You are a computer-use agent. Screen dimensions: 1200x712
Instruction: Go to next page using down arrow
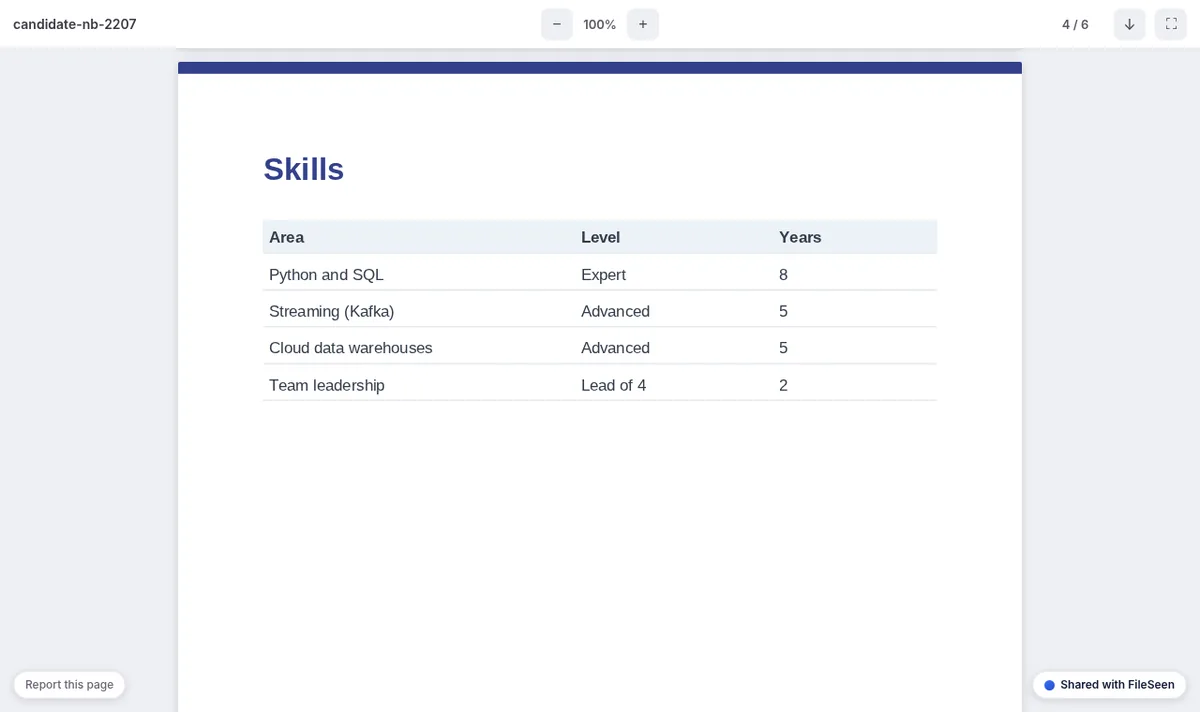(x=1130, y=24)
